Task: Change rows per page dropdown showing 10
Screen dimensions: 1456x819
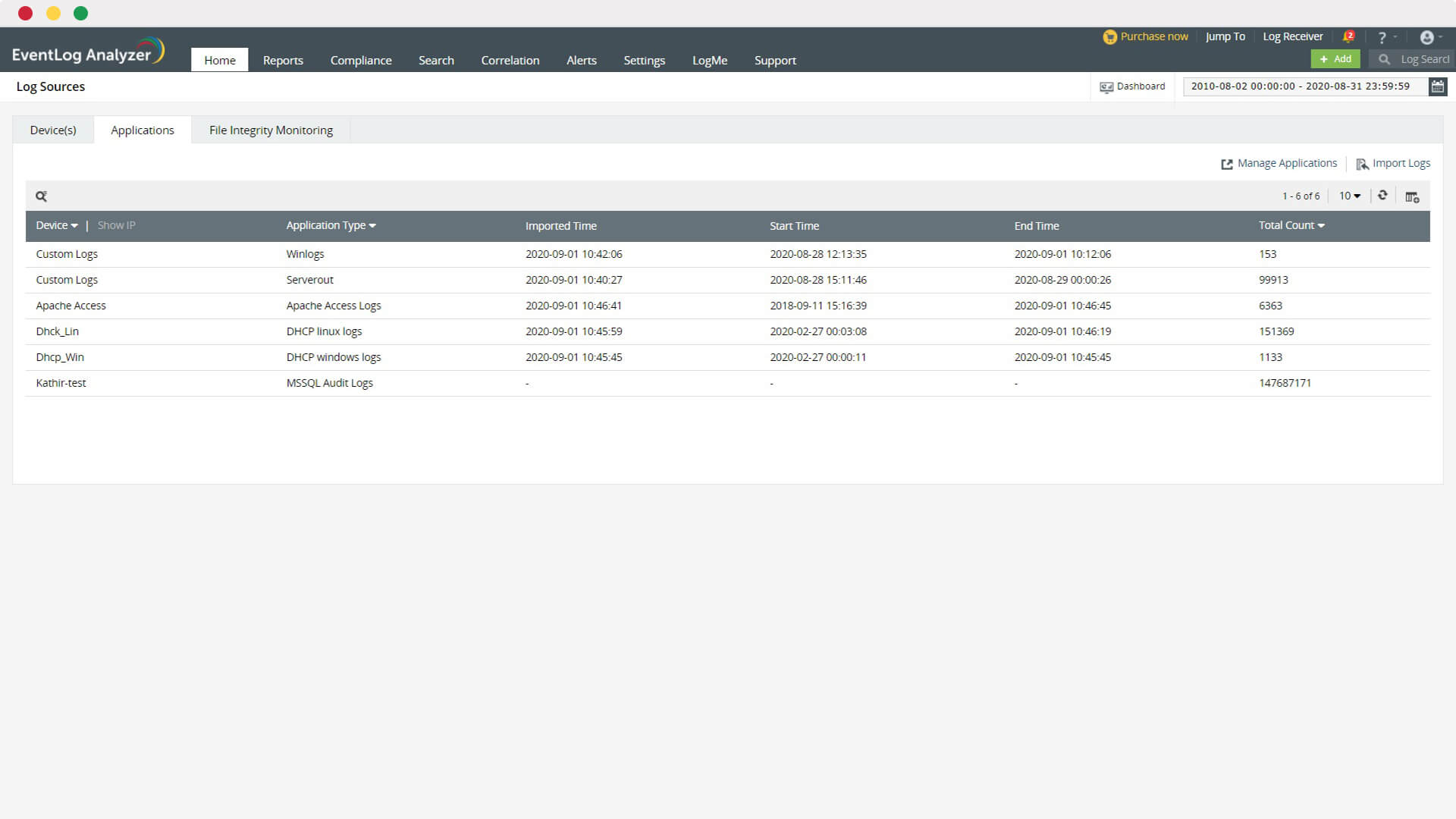Action: [1349, 196]
